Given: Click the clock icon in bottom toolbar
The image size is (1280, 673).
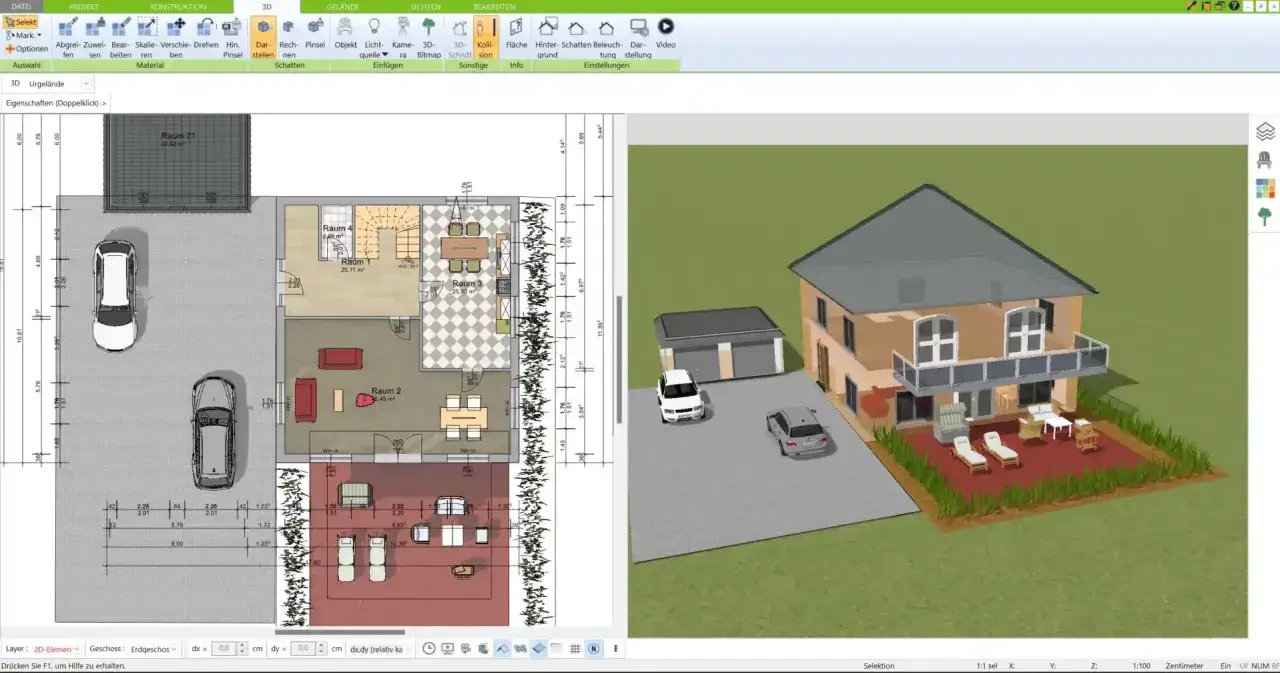Looking at the screenshot, I should coord(429,649).
